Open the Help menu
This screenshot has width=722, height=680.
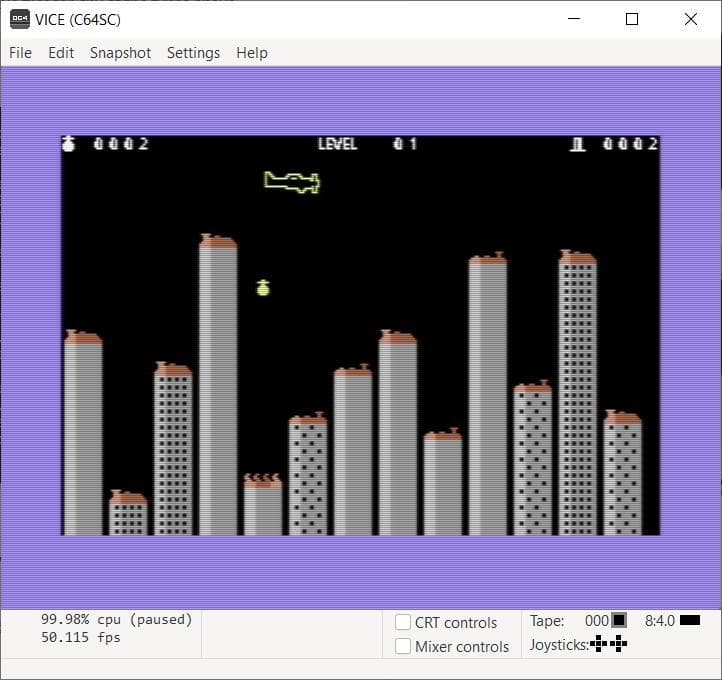click(252, 53)
